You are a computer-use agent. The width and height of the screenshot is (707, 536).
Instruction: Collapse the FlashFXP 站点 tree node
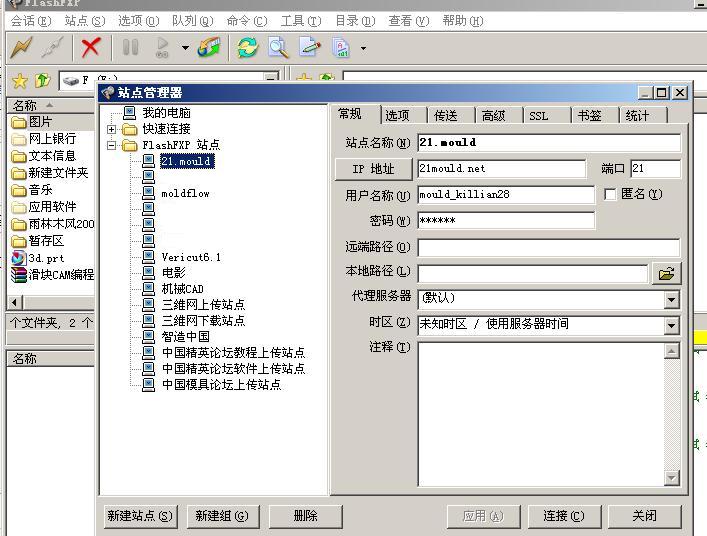click(x=111, y=145)
